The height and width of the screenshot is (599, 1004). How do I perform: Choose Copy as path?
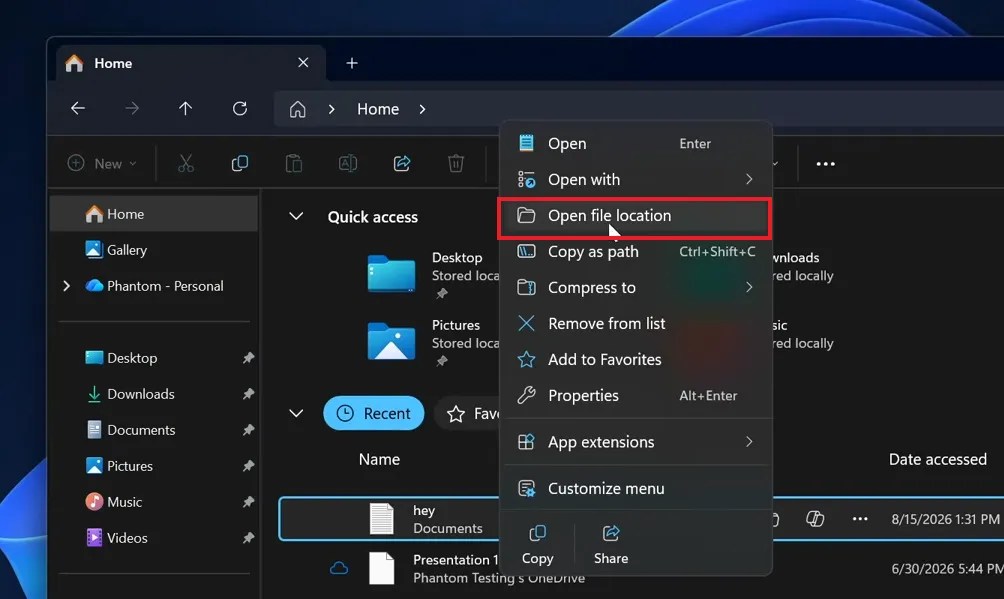pos(635,252)
